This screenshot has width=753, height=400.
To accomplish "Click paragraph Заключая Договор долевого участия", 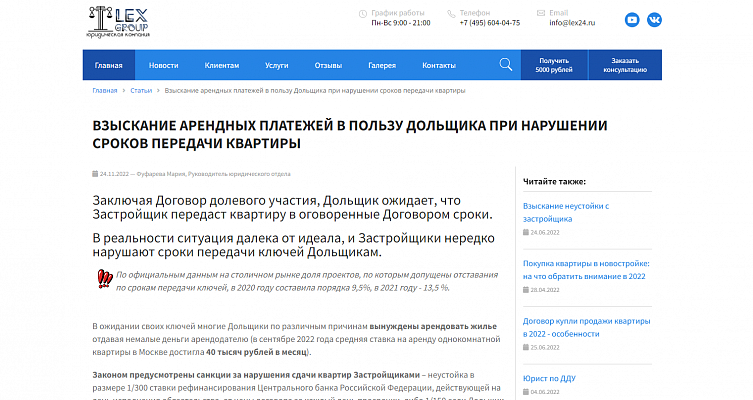I will [x=292, y=207].
